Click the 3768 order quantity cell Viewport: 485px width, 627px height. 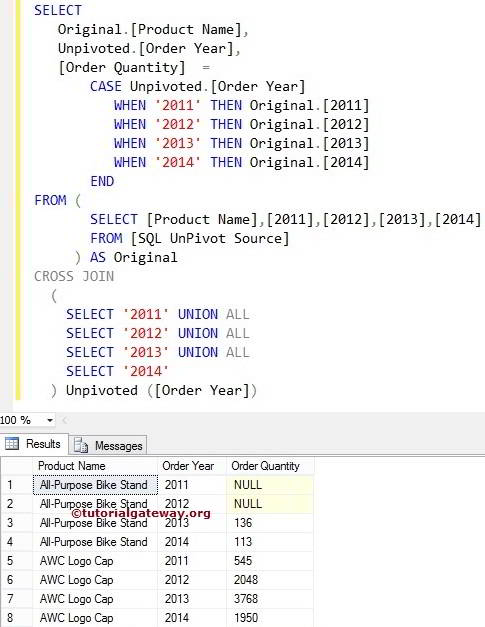coord(270,599)
